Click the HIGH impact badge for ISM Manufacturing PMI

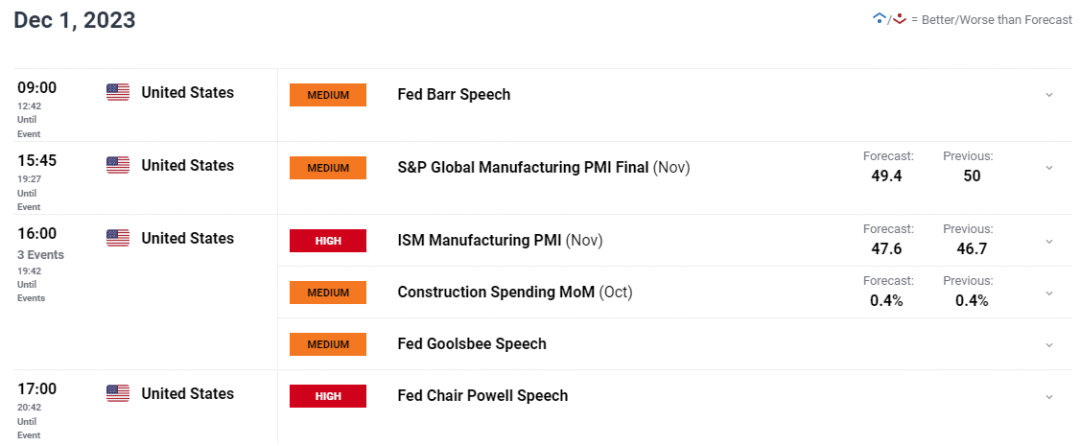[x=328, y=241]
